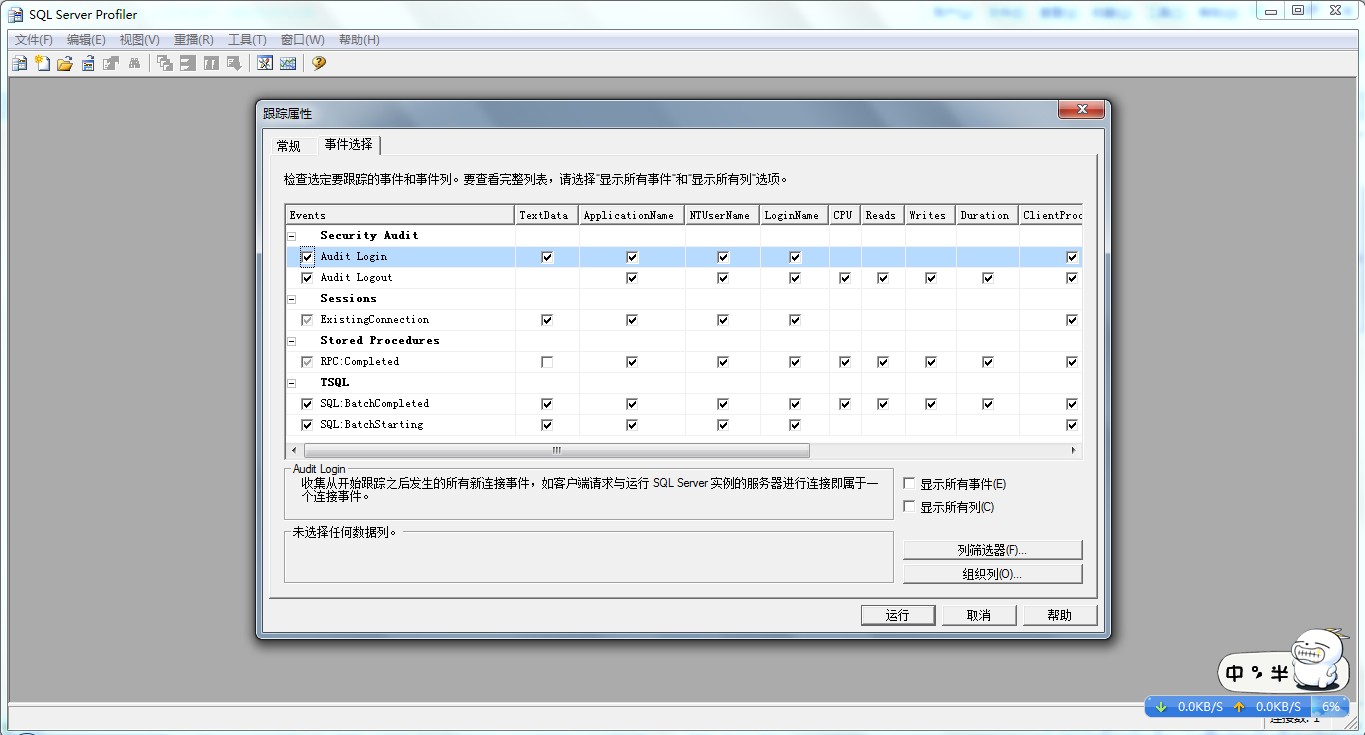
Task: Click the TextData column header
Action: 547,215
